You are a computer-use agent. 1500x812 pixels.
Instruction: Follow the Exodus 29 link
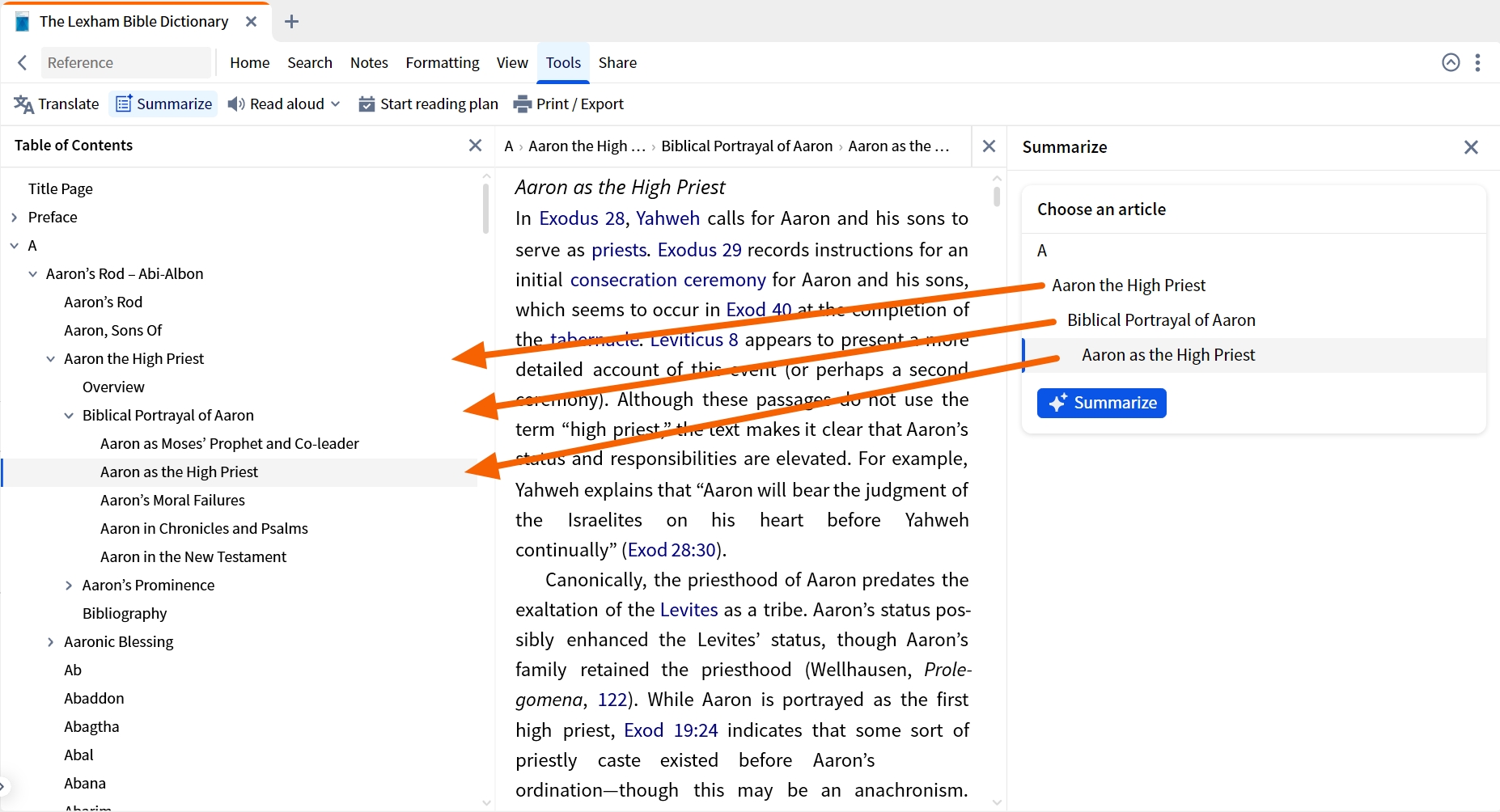tap(699, 249)
